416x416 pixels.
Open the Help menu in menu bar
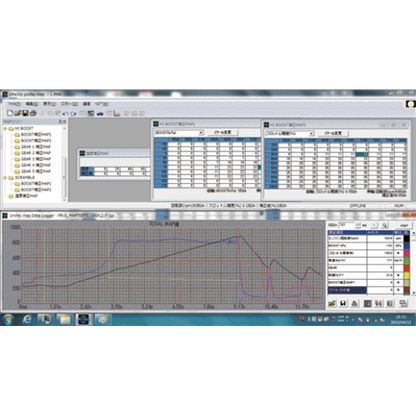(101, 104)
